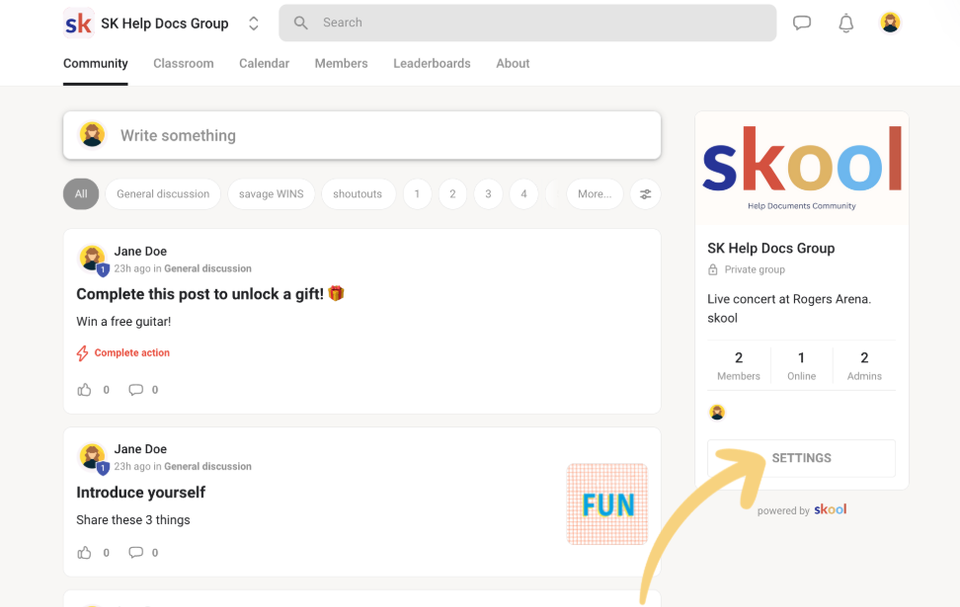This screenshot has height=607, width=960.
Task: Click the Write something post box
Action: [x=362, y=135]
